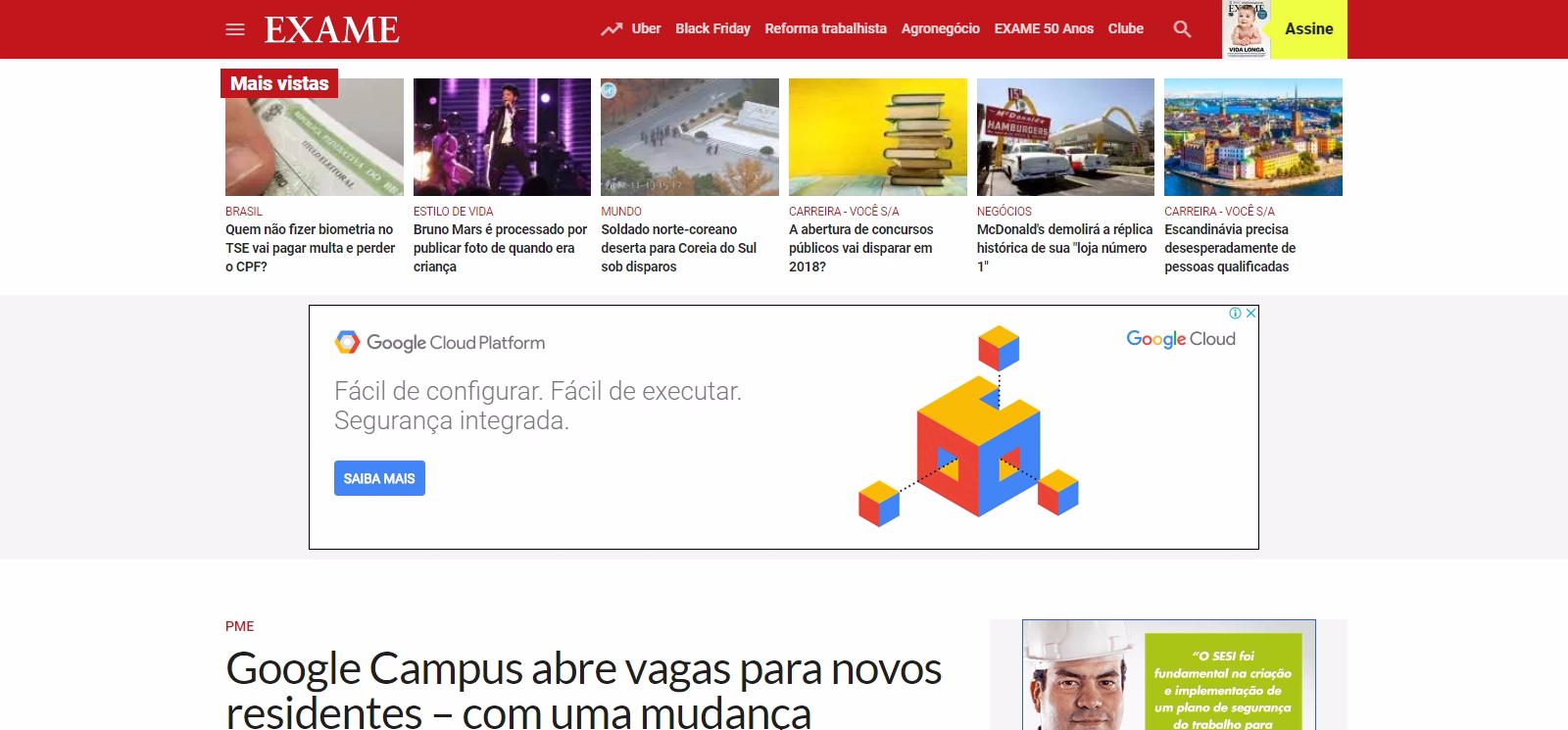Click the search magnifier icon
Screen dimensions: 1568x730
click(x=1183, y=29)
